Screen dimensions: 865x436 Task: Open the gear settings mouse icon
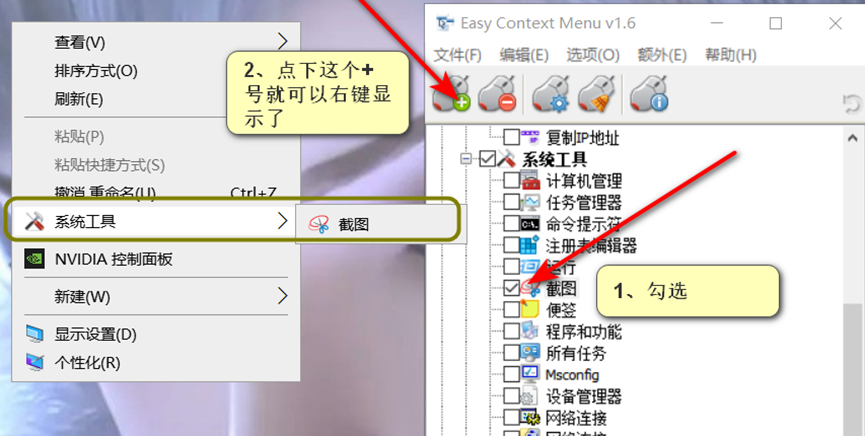click(x=551, y=95)
